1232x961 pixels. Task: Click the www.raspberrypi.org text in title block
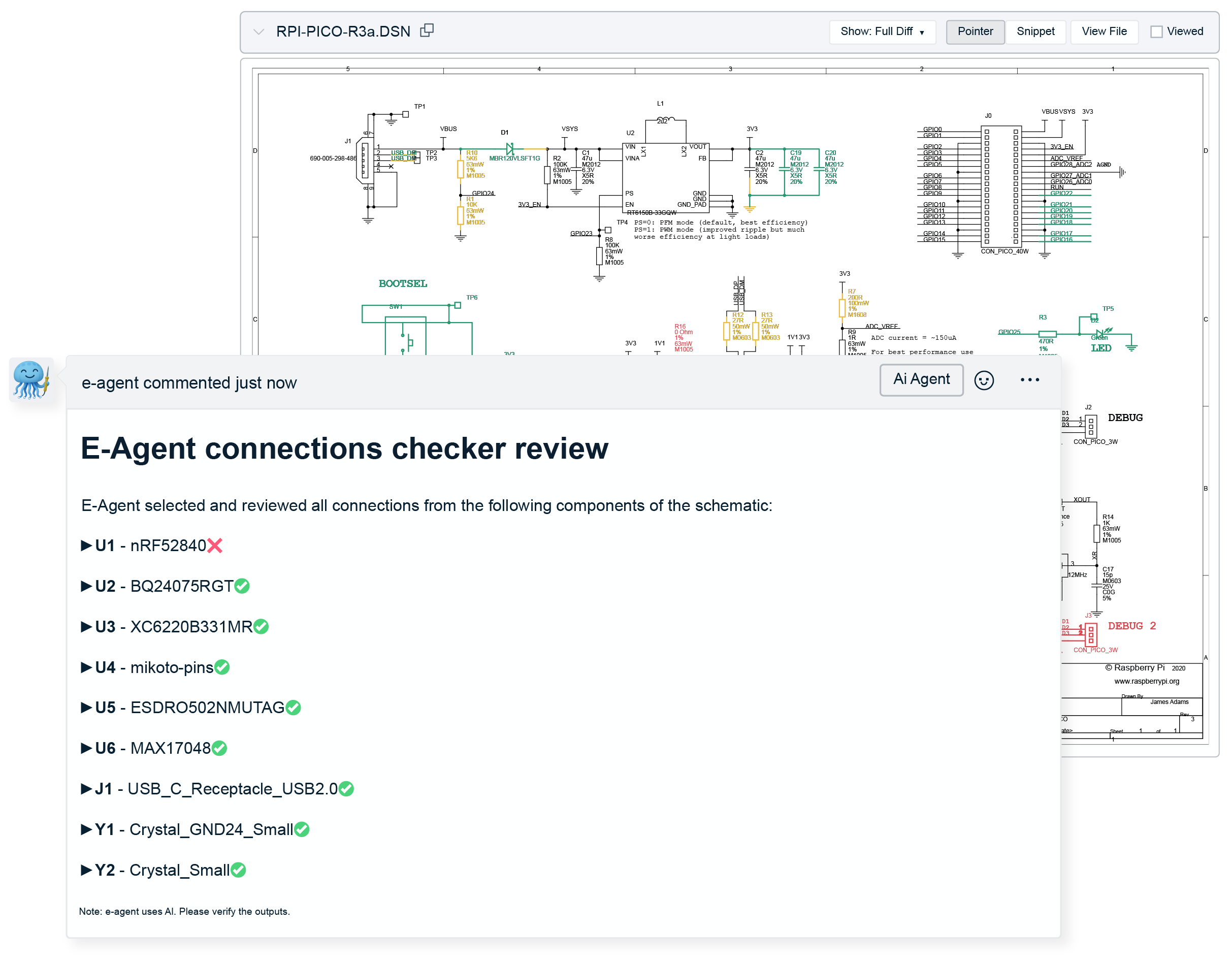1146,681
